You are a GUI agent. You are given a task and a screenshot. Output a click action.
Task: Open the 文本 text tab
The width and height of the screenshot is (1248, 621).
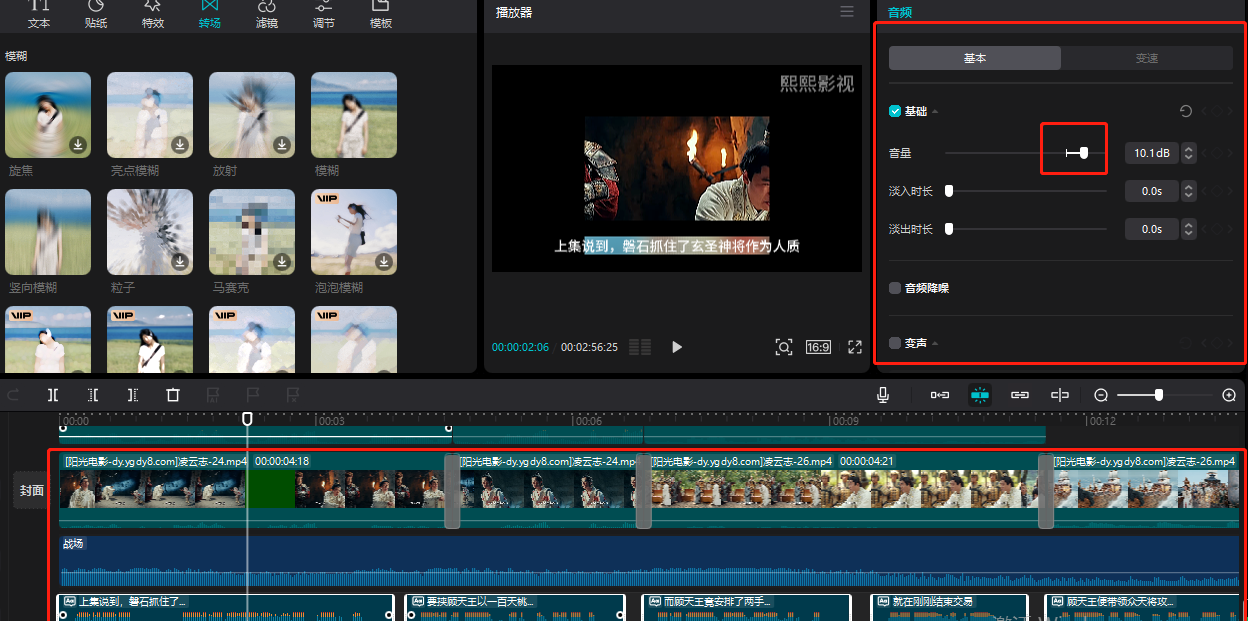click(39, 14)
